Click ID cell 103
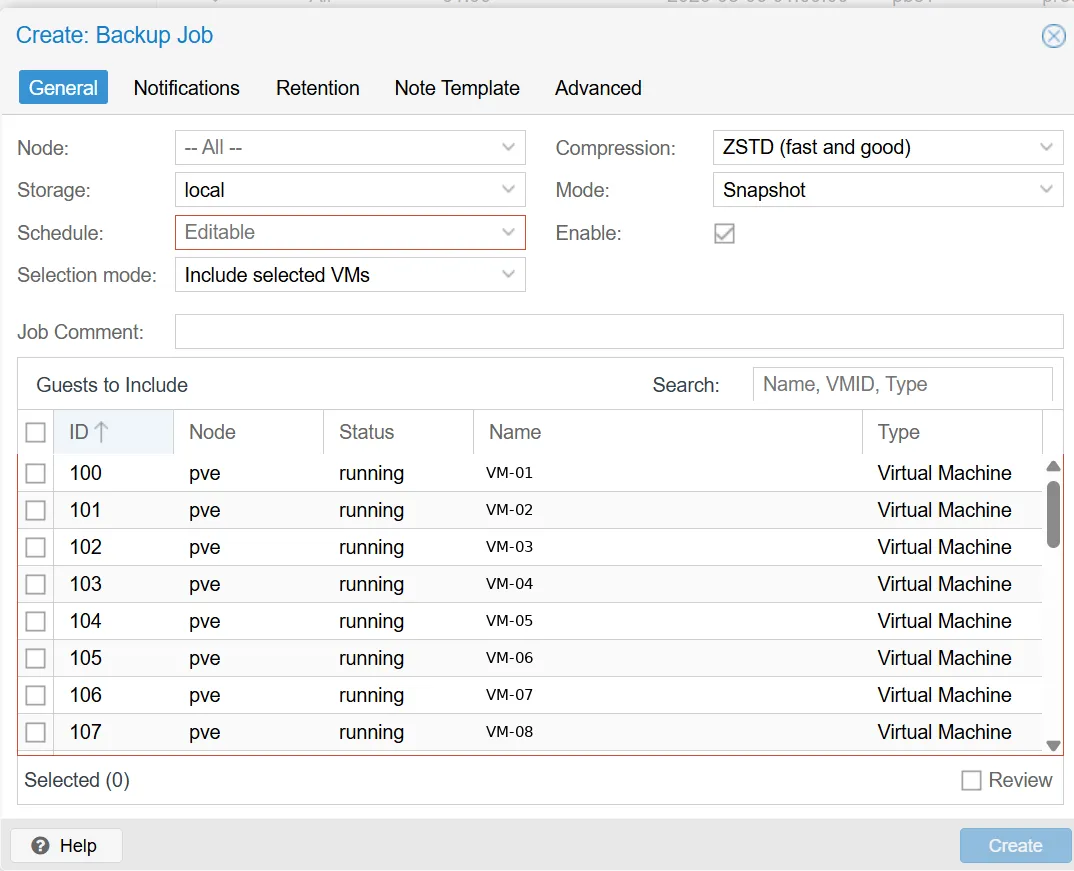Screen dimensions: 1074x871 (x=86, y=584)
